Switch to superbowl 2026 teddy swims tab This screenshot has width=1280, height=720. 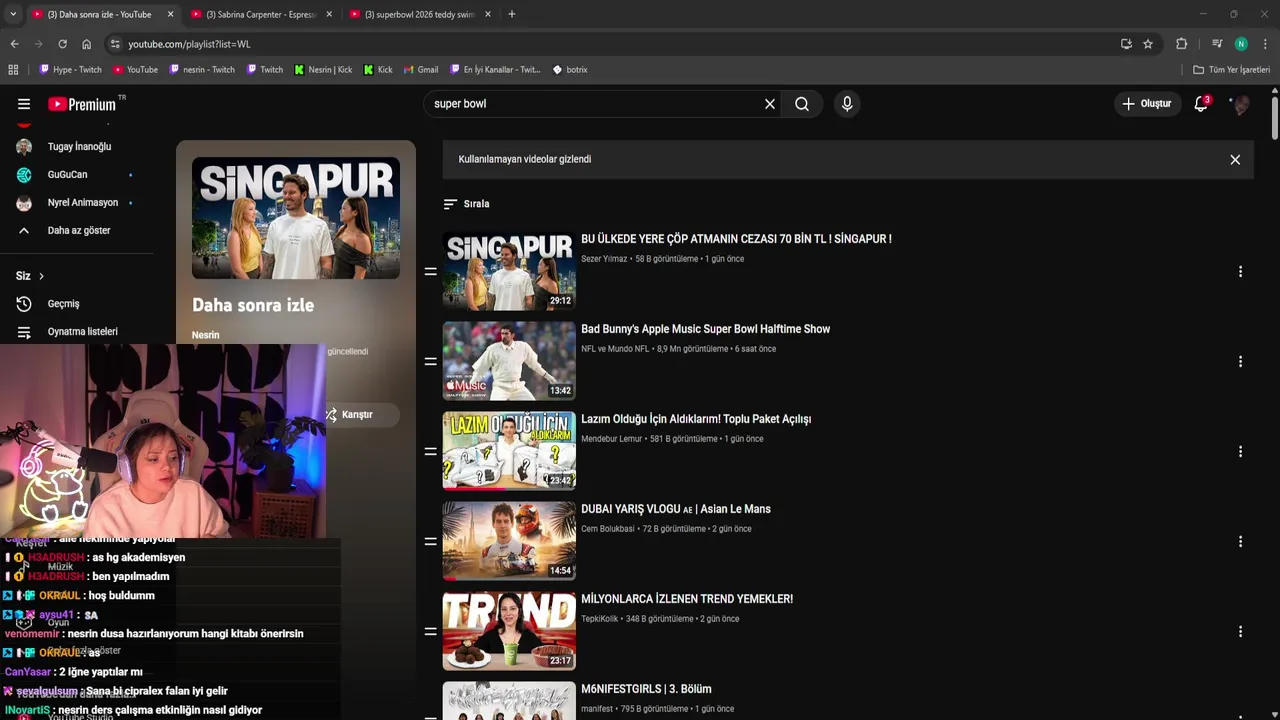[418, 14]
